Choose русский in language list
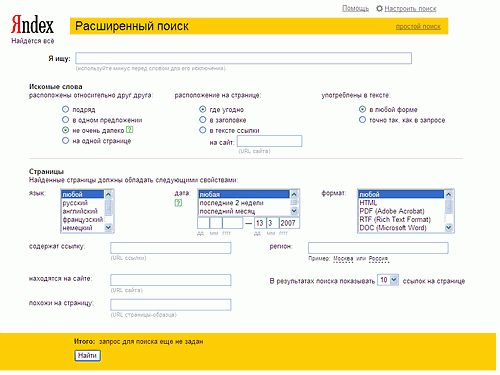Screen dimensions: 500x375 [x=83, y=203]
